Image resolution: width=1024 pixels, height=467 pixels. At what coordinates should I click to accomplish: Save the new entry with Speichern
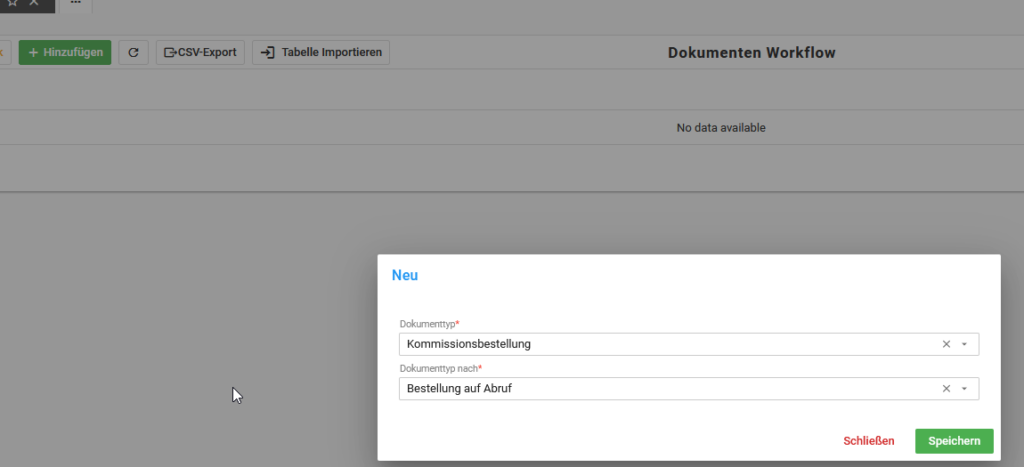[x=954, y=441]
